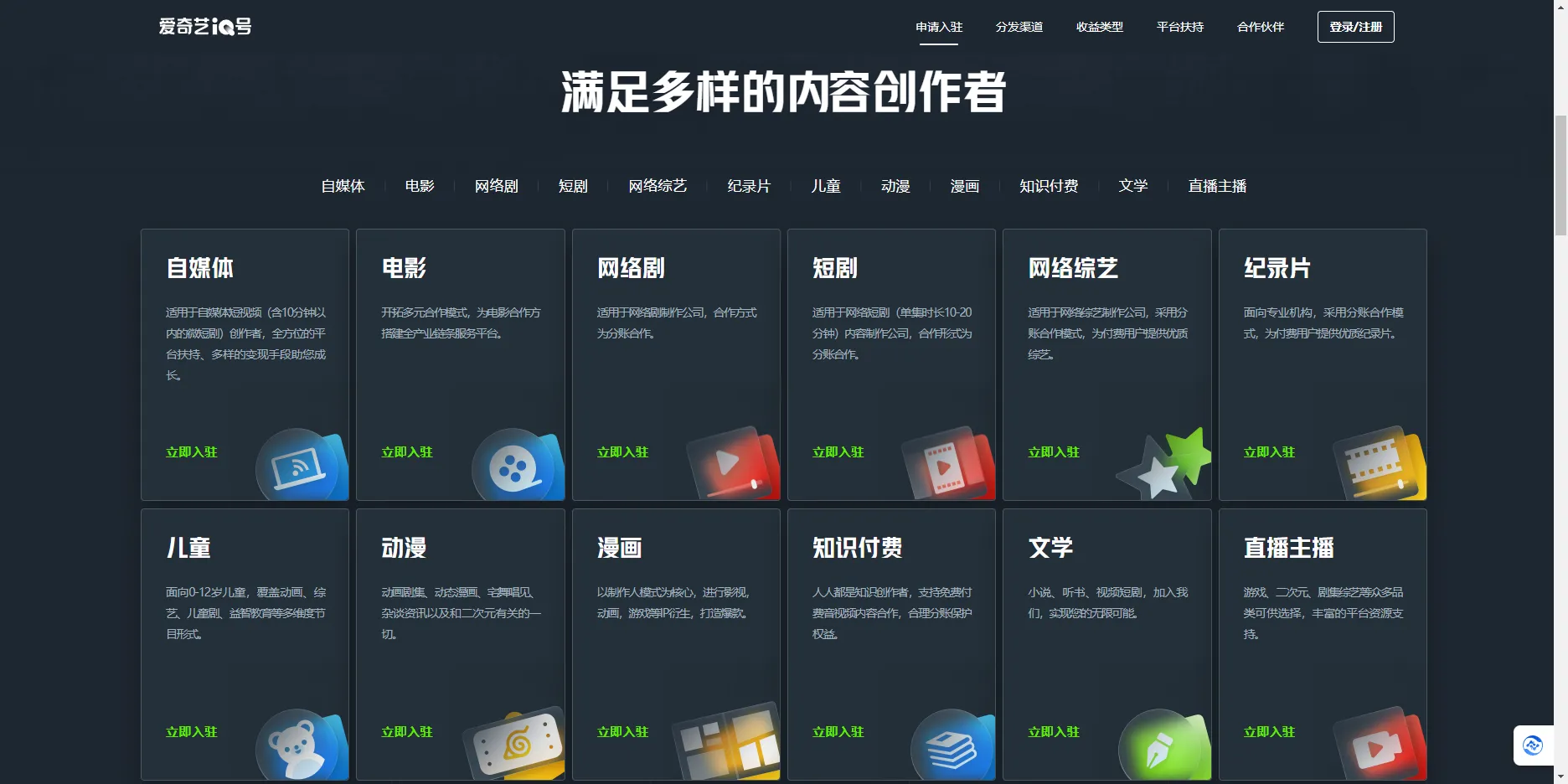Screen dimensions: 1568x784
Task: Click the 纪录片 card title
Action: (x=1277, y=268)
